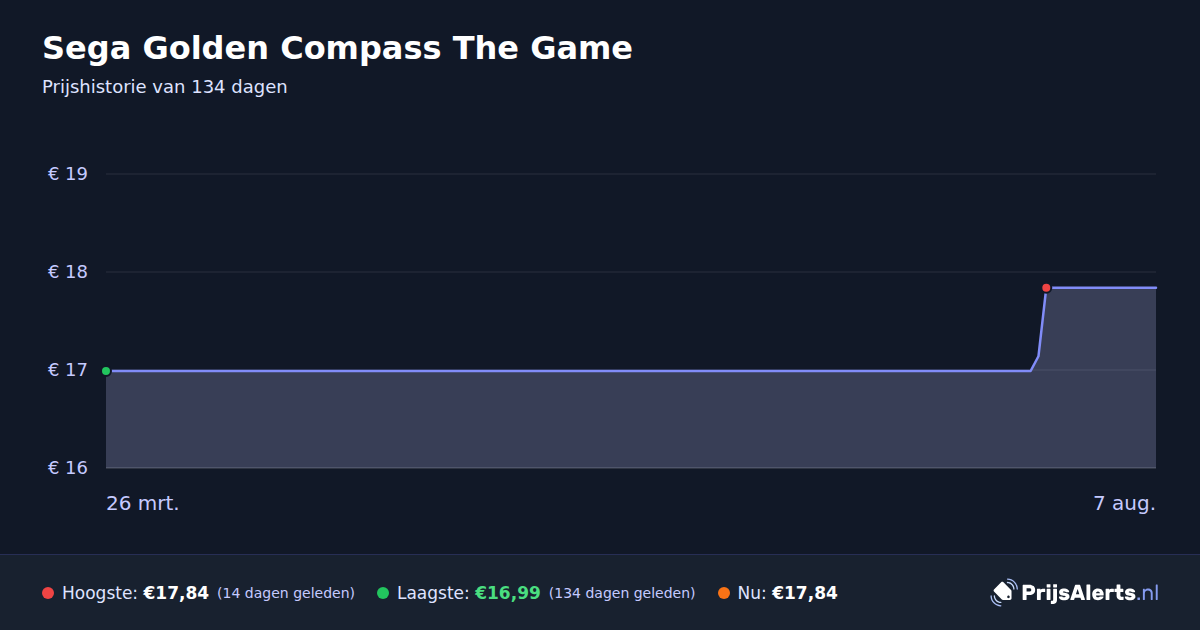Click the PrijsAlerts tag logo icon
The image size is (1200, 630).
click(x=1003, y=592)
